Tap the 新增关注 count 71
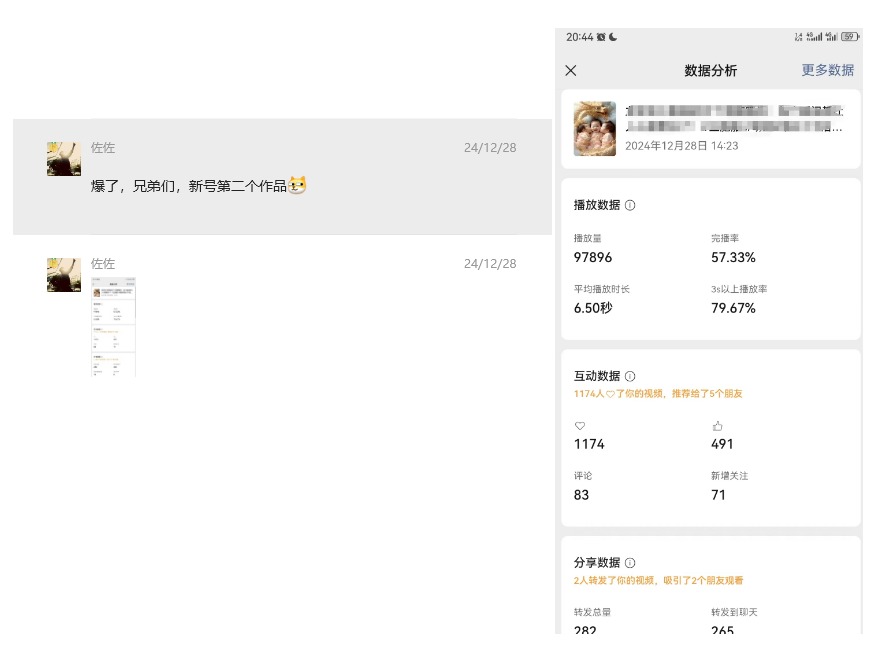Viewport: 872px width, 663px height. 718,495
